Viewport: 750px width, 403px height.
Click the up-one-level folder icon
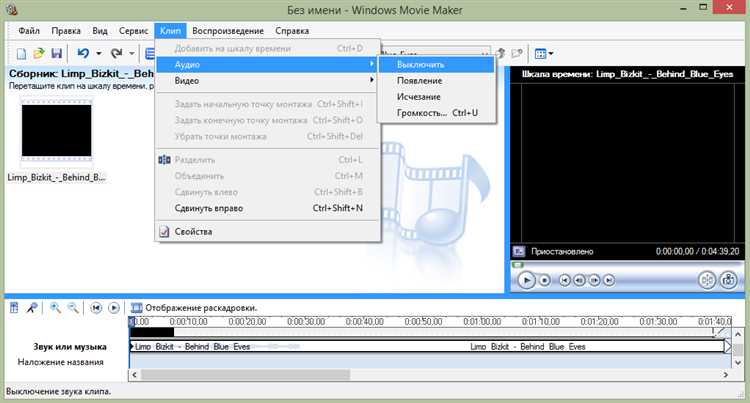(x=501, y=54)
